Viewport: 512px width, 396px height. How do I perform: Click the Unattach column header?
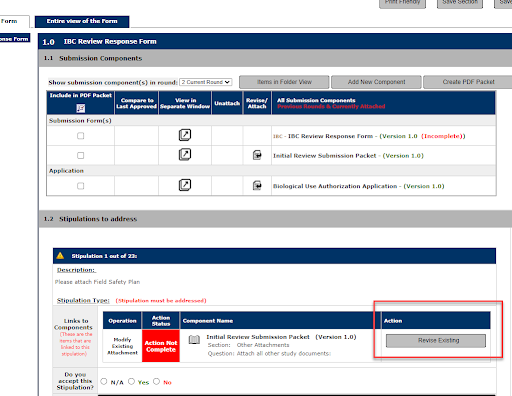tap(227, 103)
